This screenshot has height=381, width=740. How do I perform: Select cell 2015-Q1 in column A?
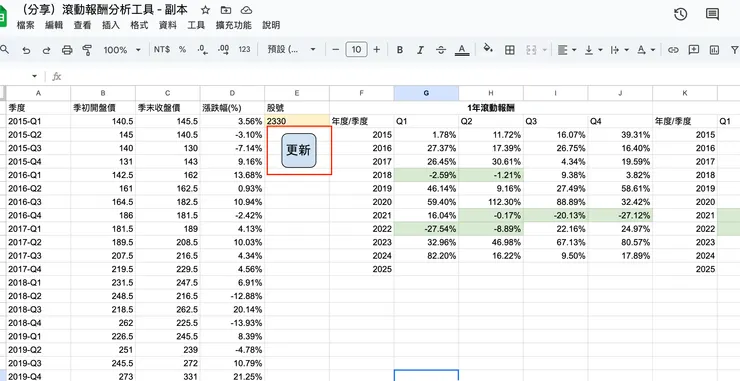[38, 121]
